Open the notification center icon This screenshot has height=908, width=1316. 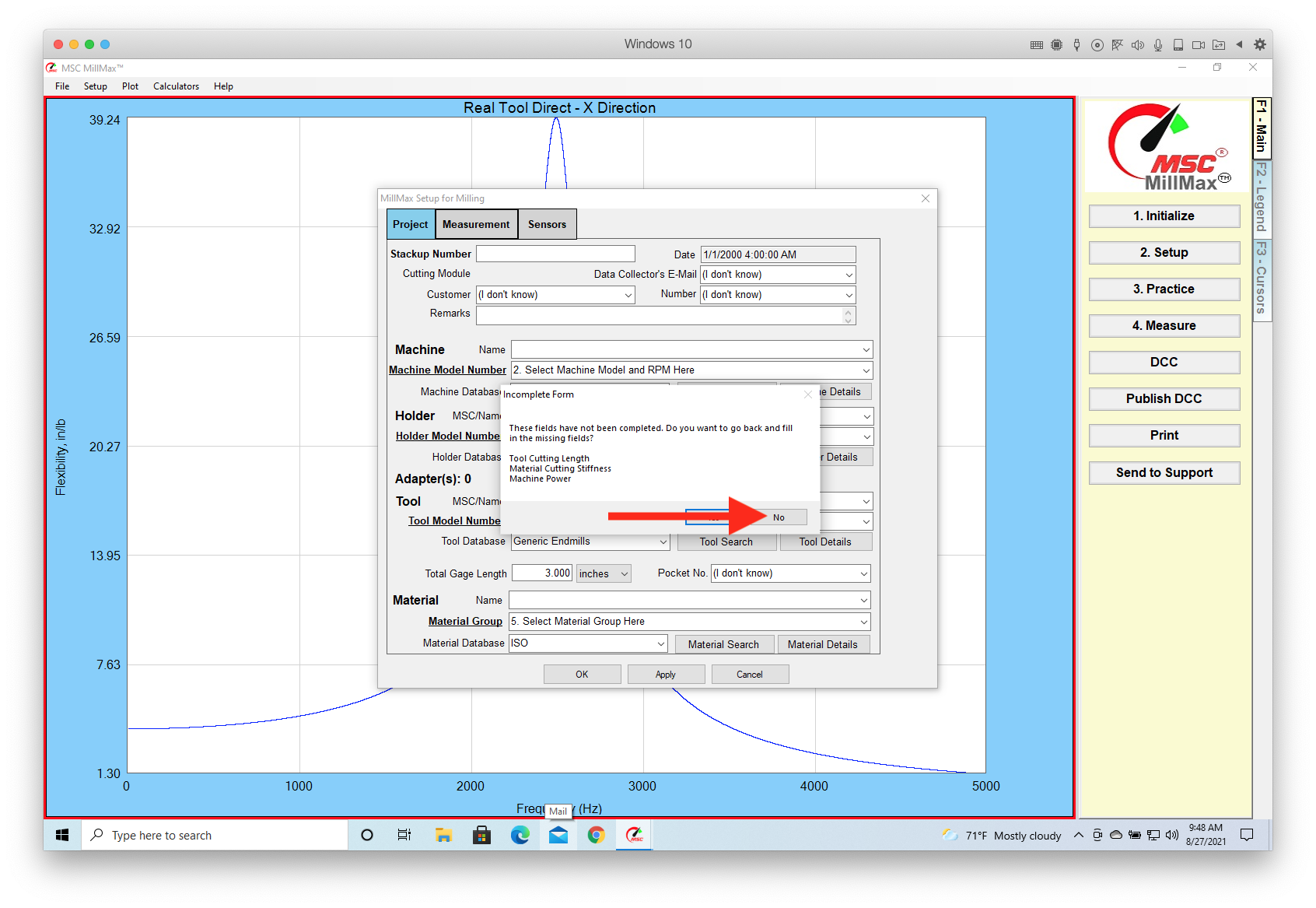(1247, 835)
